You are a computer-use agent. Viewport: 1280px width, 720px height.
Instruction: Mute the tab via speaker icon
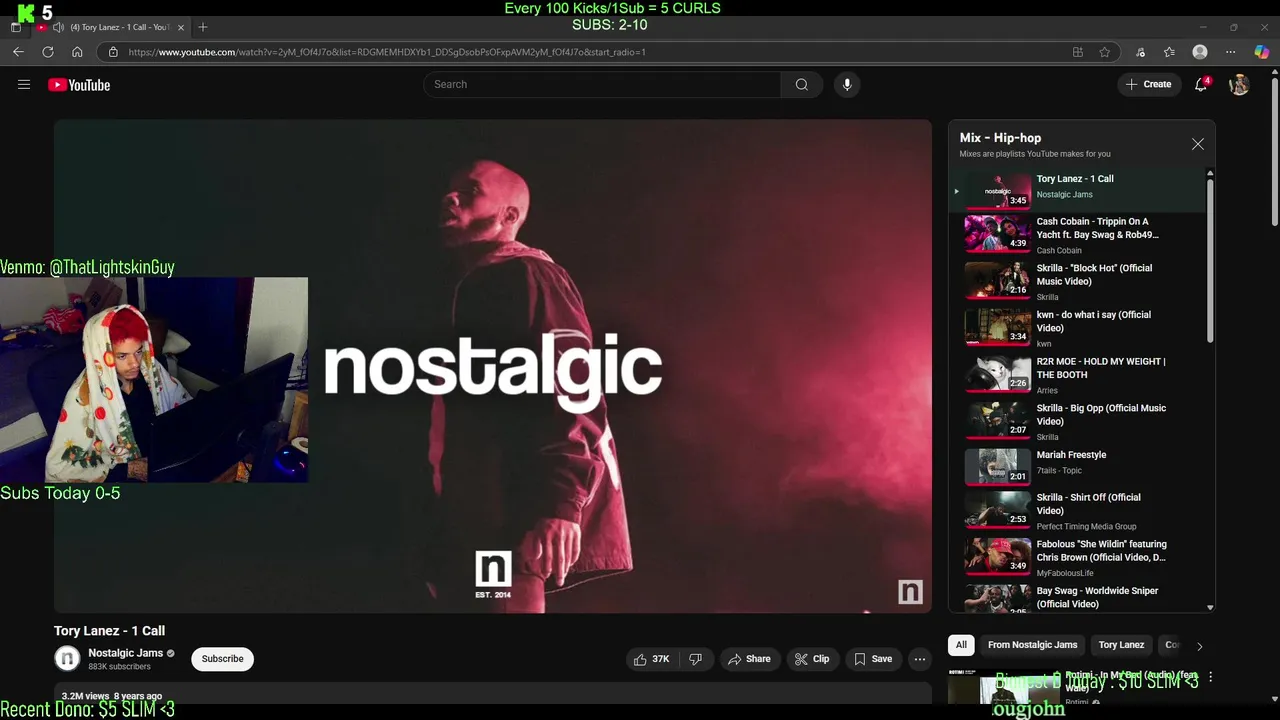(x=58, y=27)
